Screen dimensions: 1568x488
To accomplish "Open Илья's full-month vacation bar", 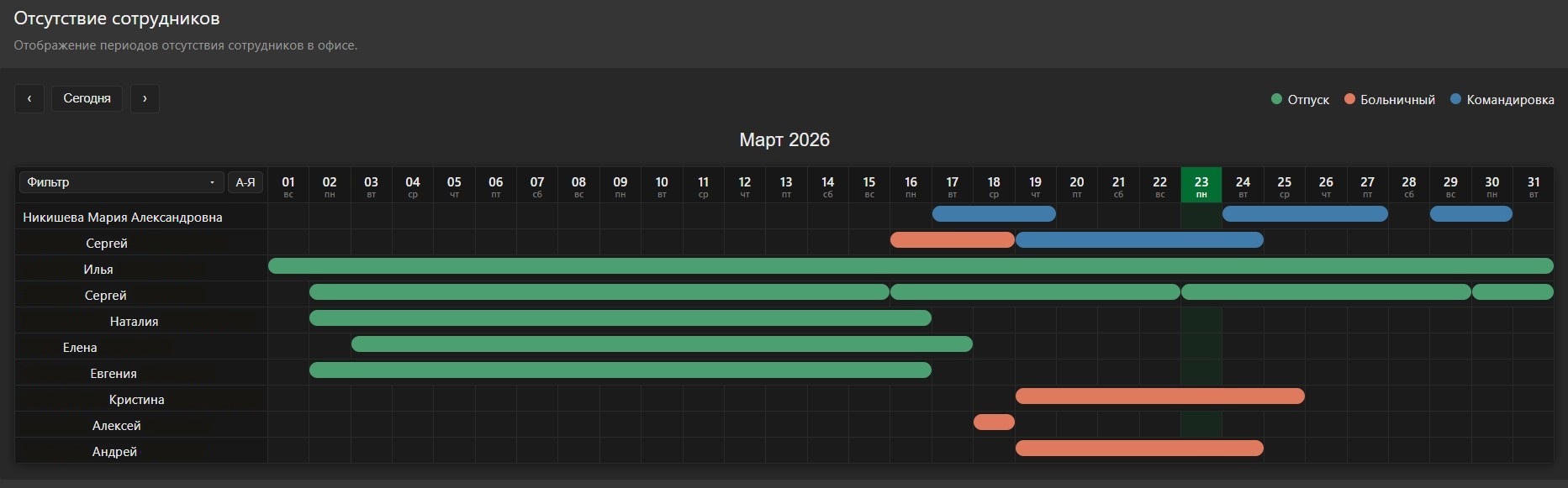I will [x=911, y=266].
